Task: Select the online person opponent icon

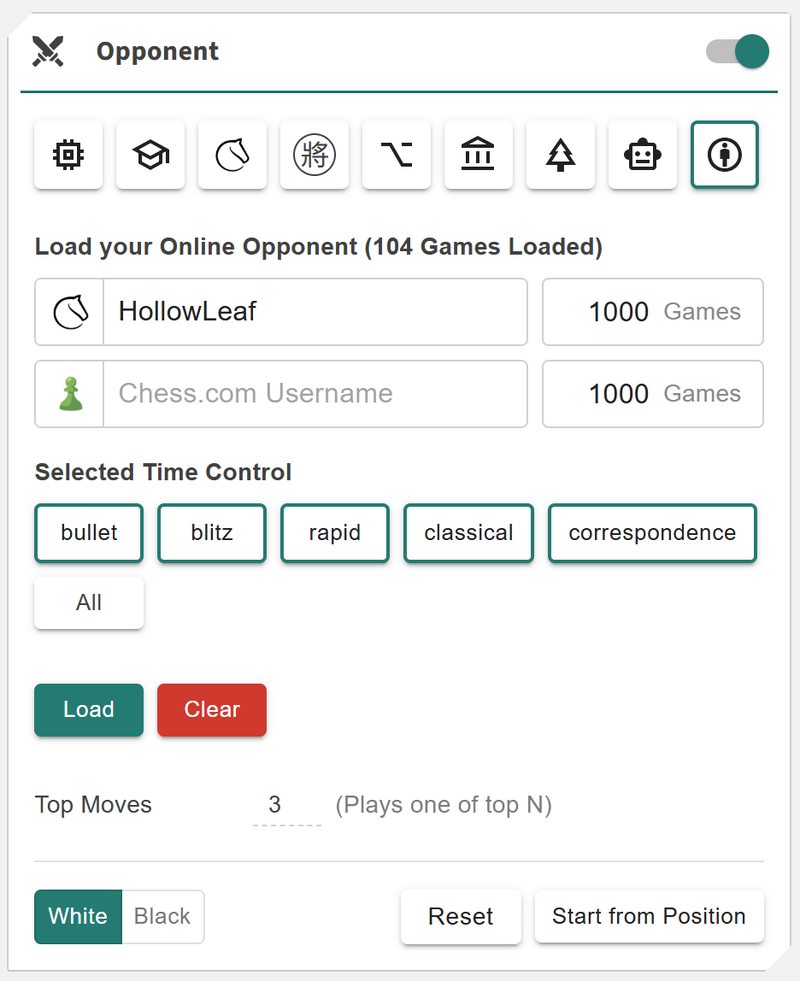Action: [x=724, y=155]
